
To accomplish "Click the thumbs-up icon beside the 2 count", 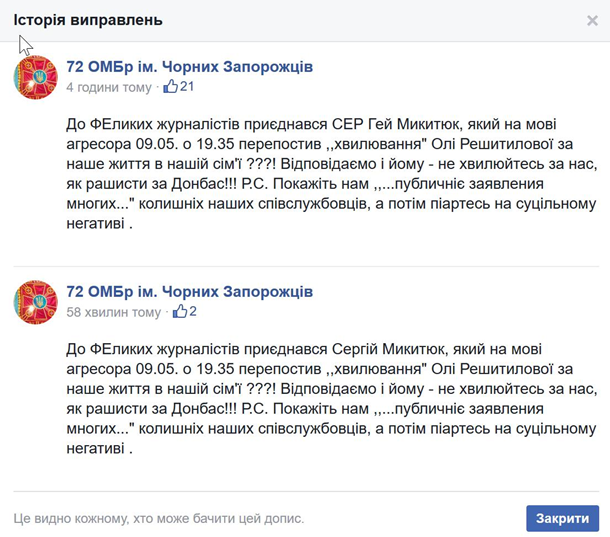I will pyautogui.click(x=180, y=312).
